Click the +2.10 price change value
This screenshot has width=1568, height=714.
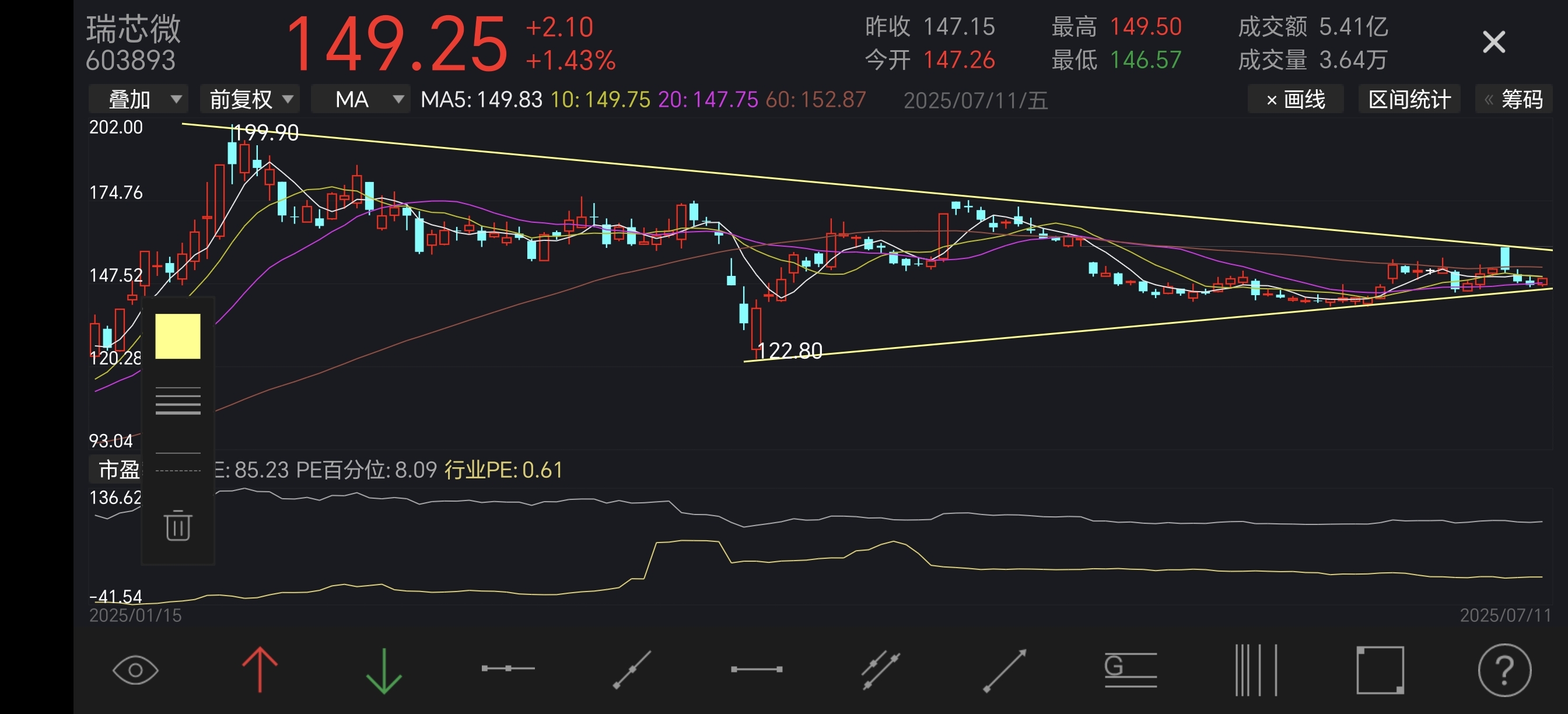click(x=559, y=27)
